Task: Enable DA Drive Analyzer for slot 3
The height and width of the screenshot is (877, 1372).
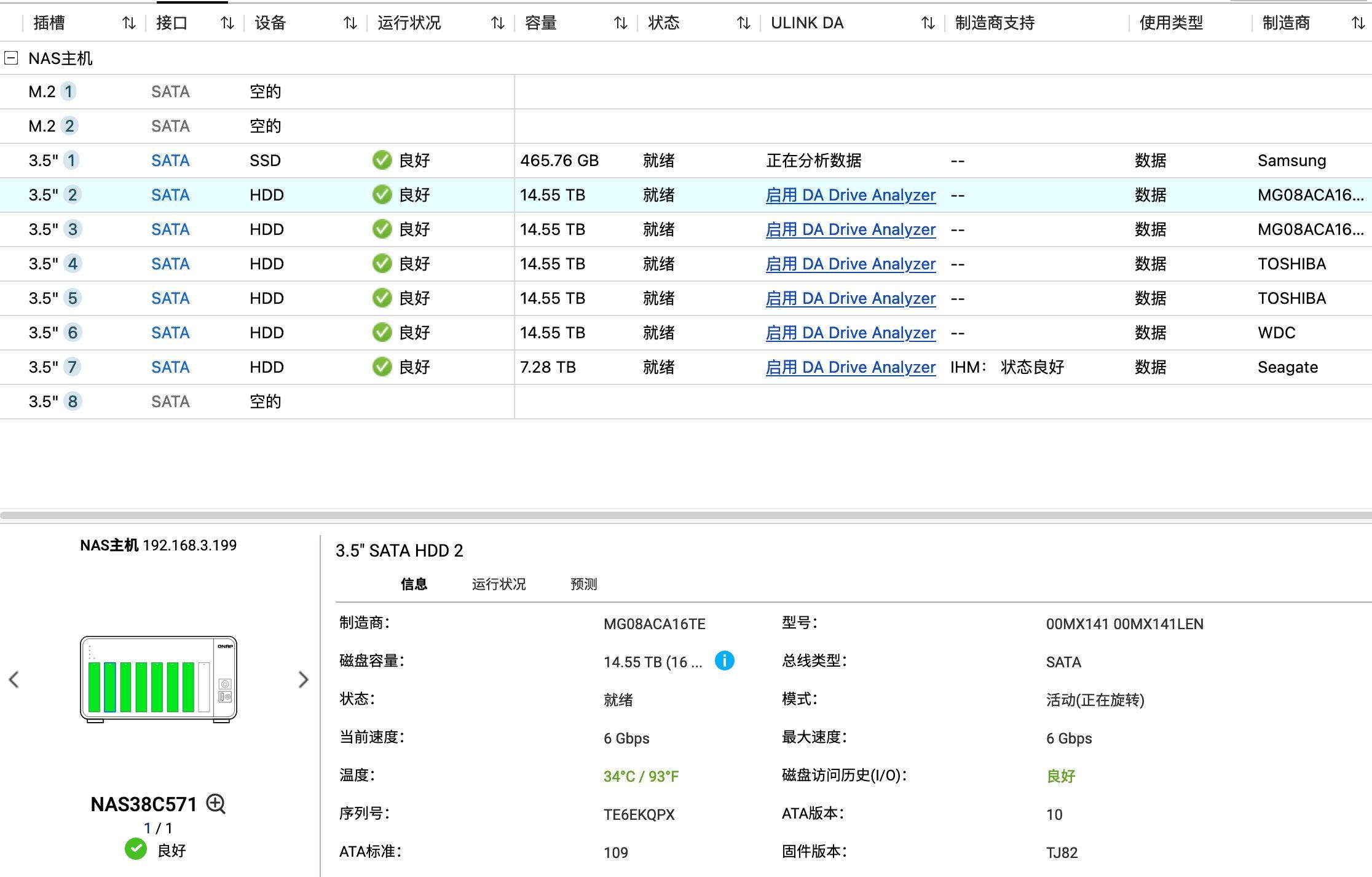Action: click(851, 229)
